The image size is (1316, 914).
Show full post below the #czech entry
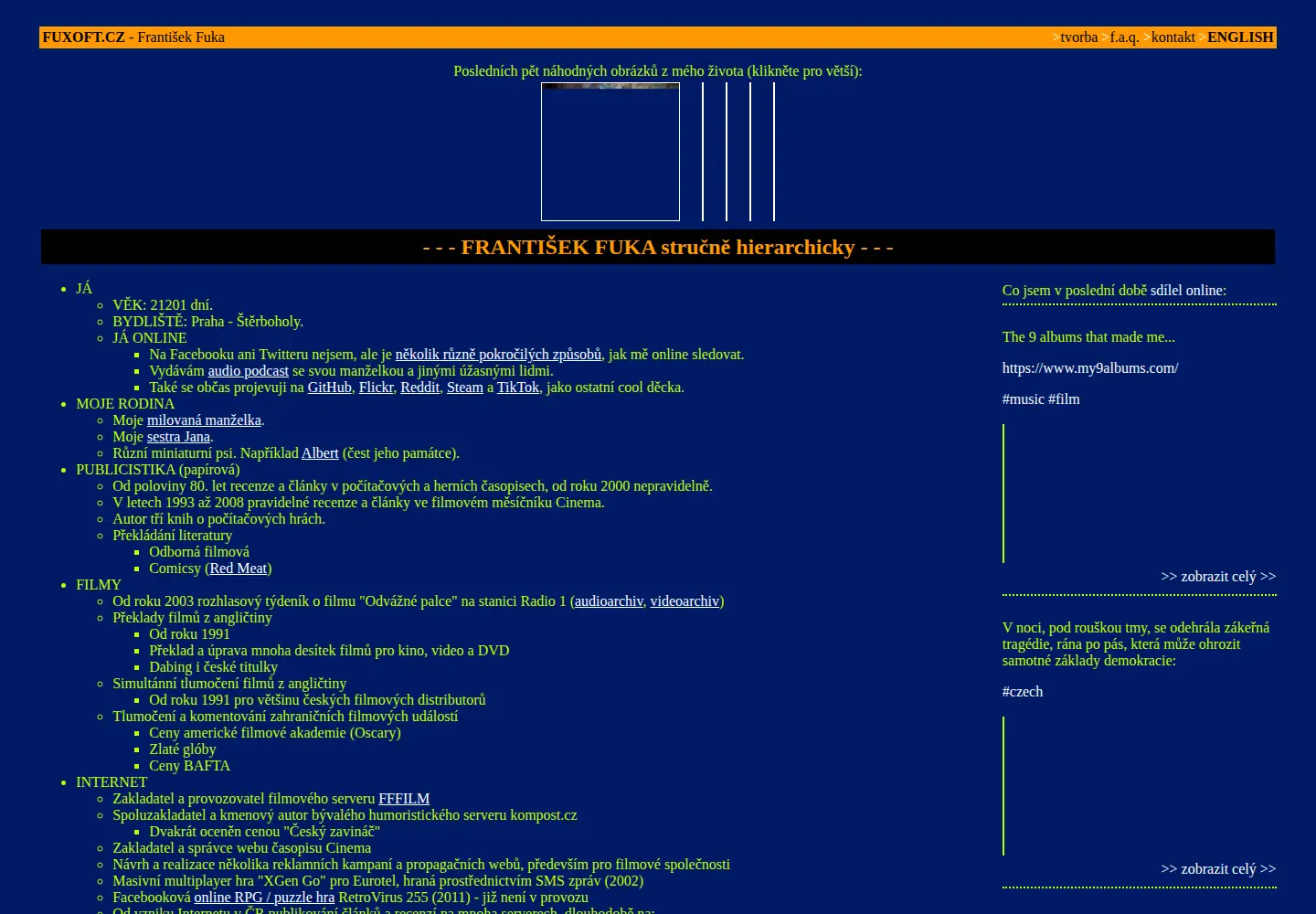point(1218,869)
